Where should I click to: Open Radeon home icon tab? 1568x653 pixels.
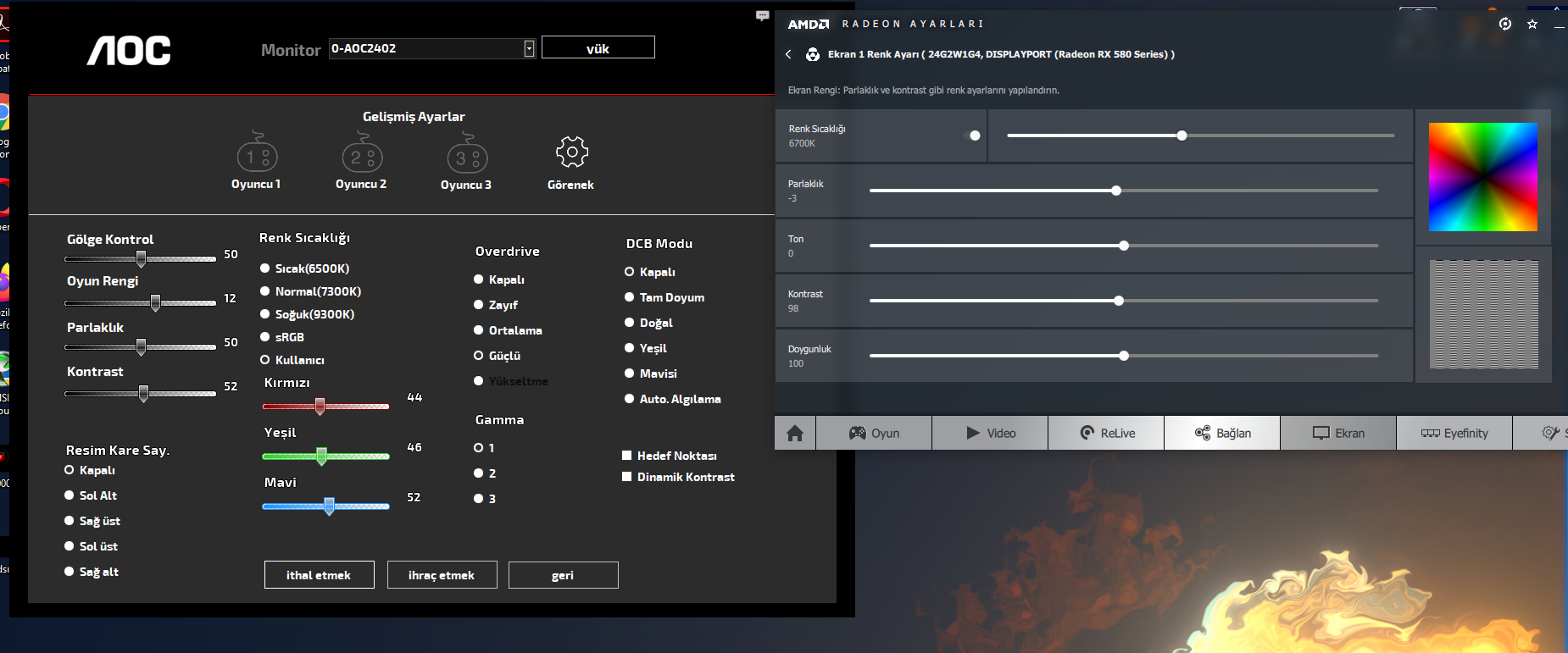coord(795,433)
